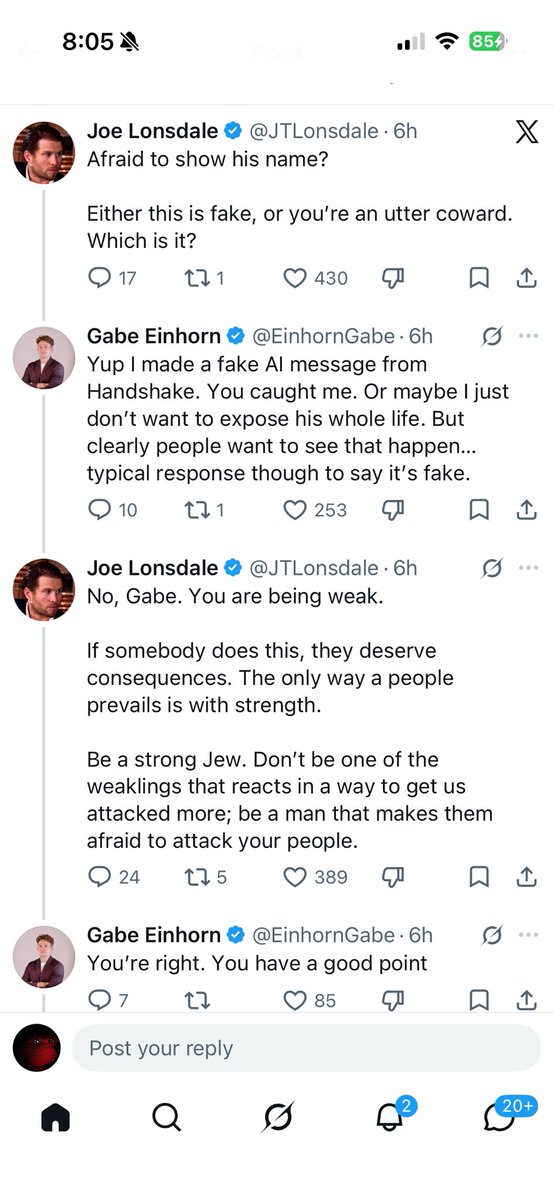Open more options on 'You're right' post

pyautogui.click(x=528, y=935)
